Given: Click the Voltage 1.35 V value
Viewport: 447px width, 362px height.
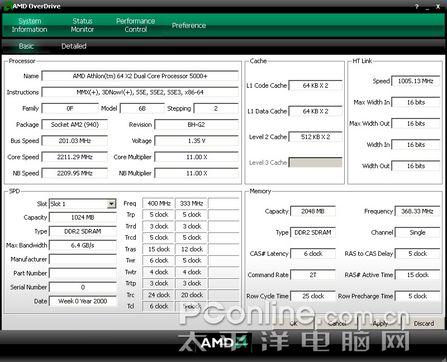Looking at the screenshot, I should click(197, 141).
